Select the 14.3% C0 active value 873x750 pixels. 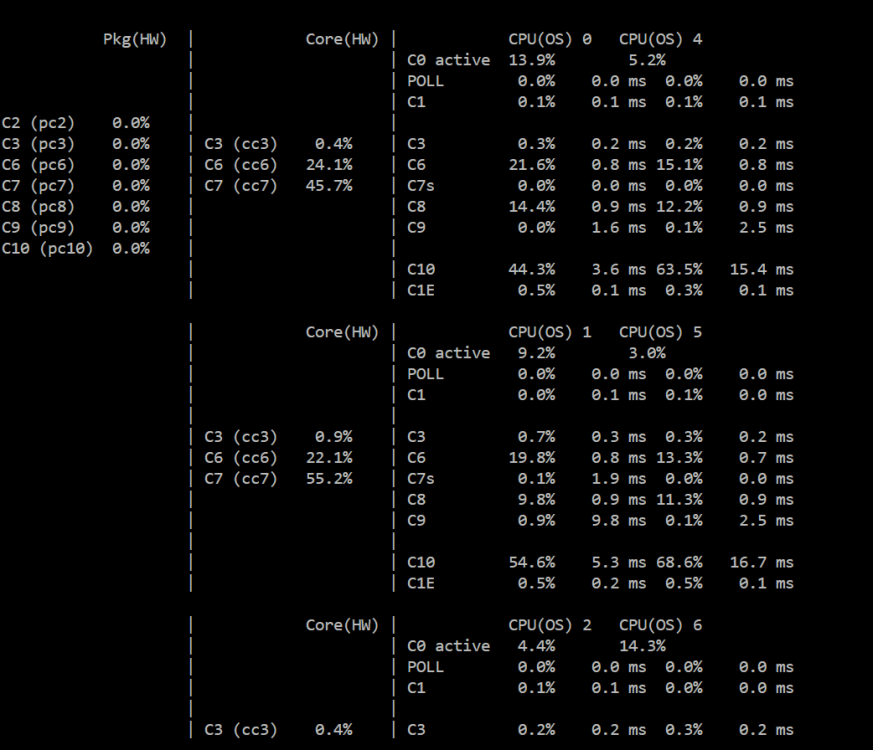pyautogui.click(x=643, y=646)
